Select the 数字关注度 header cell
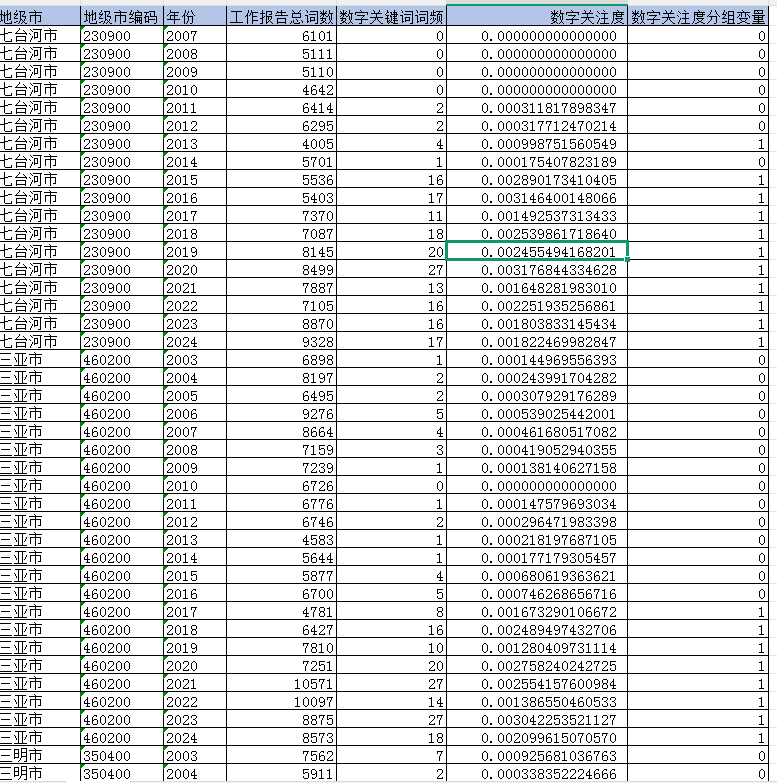The image size is (777, 783). click(x=537, y=18)
